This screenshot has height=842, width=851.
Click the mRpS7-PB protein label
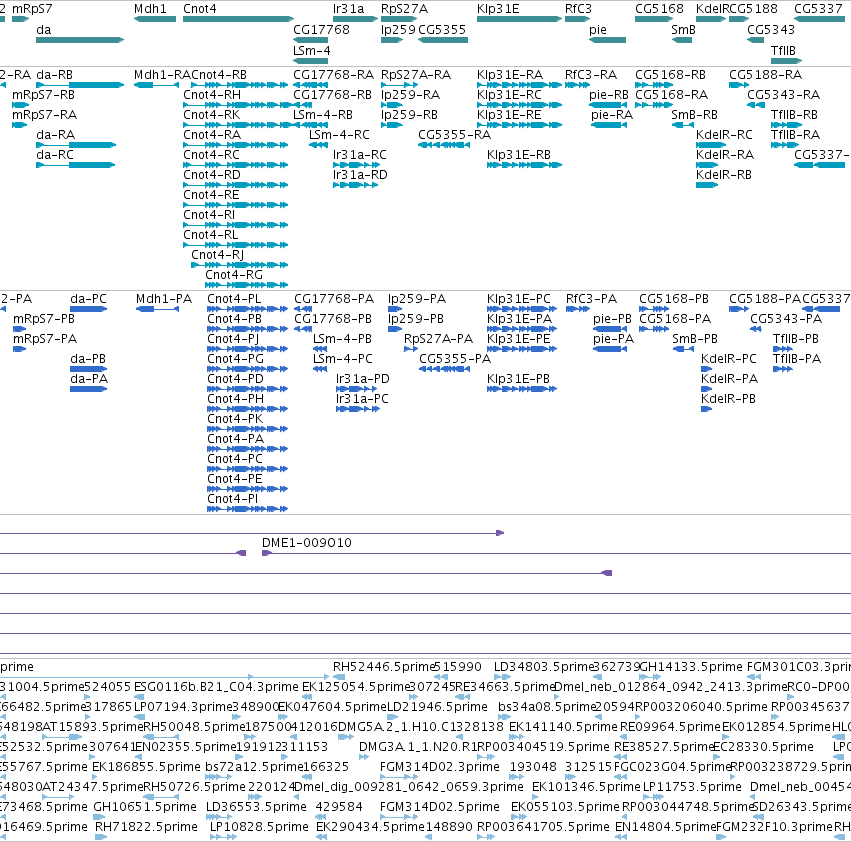click(x=44, y=319)
